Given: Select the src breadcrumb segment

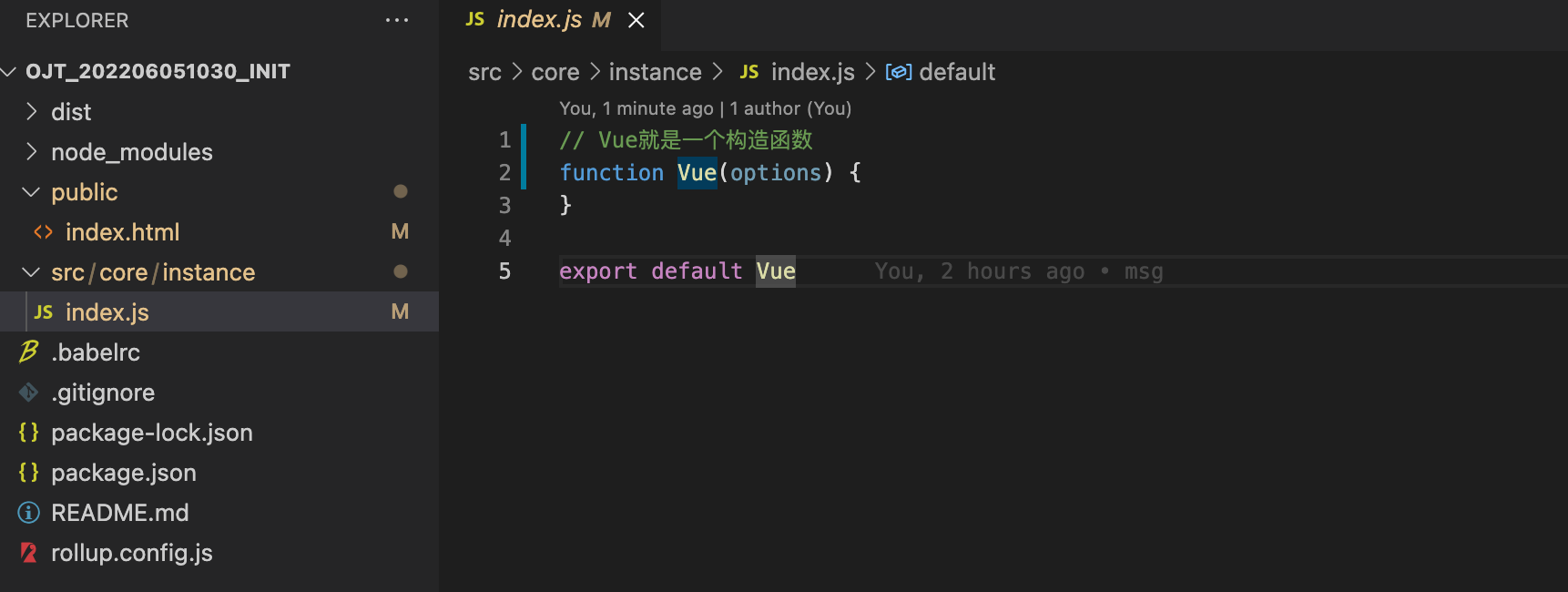Looking at the screenshot, I should [x=484, y=72].
